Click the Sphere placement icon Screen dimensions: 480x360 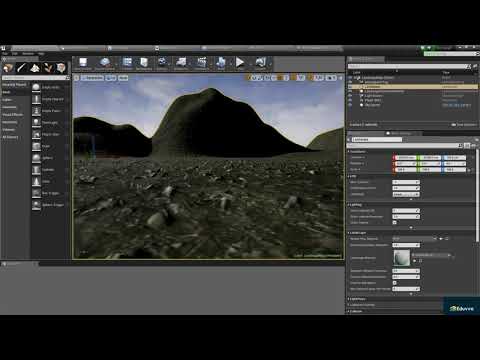pos(36,158)
